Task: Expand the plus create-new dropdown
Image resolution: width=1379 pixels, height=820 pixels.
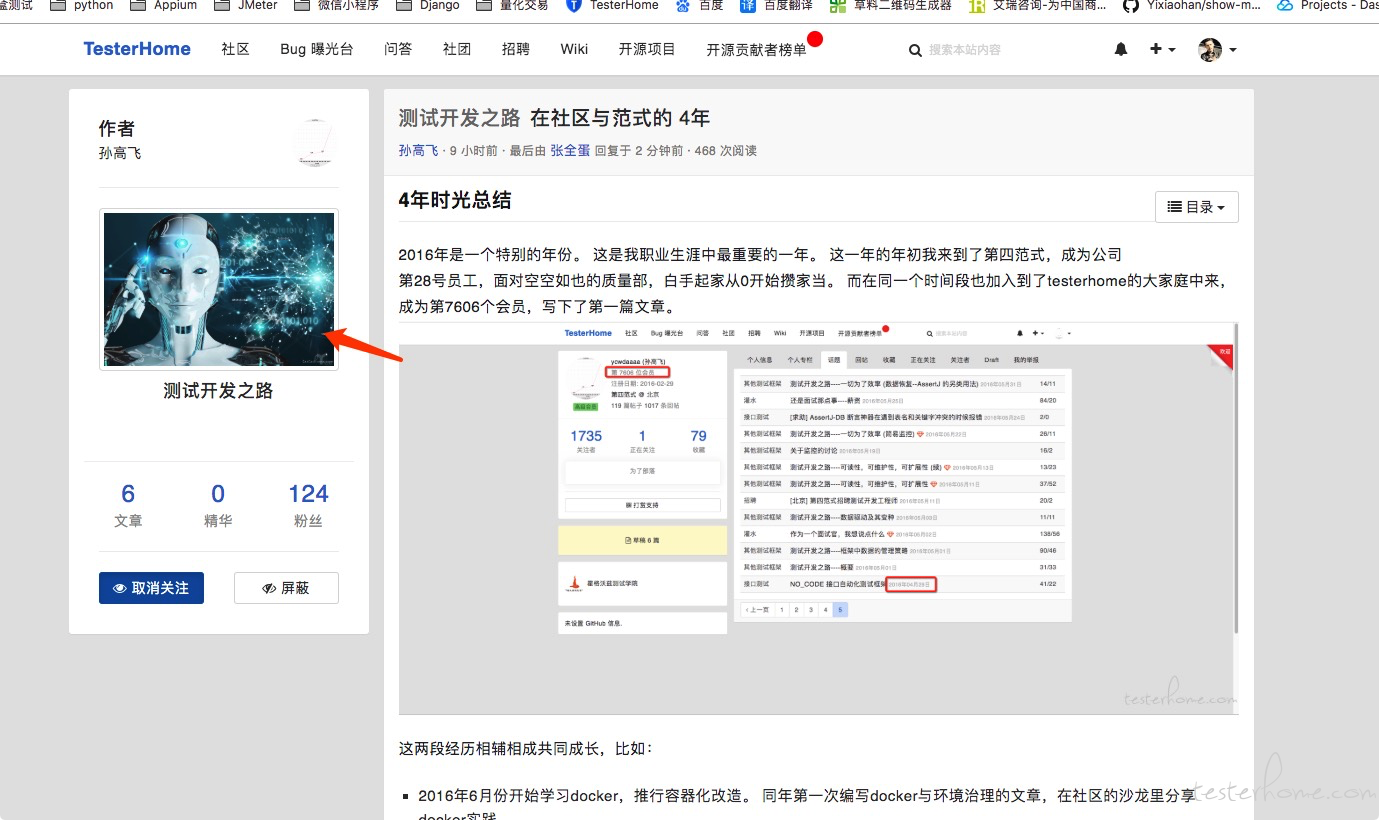Action: point(1162,49)
